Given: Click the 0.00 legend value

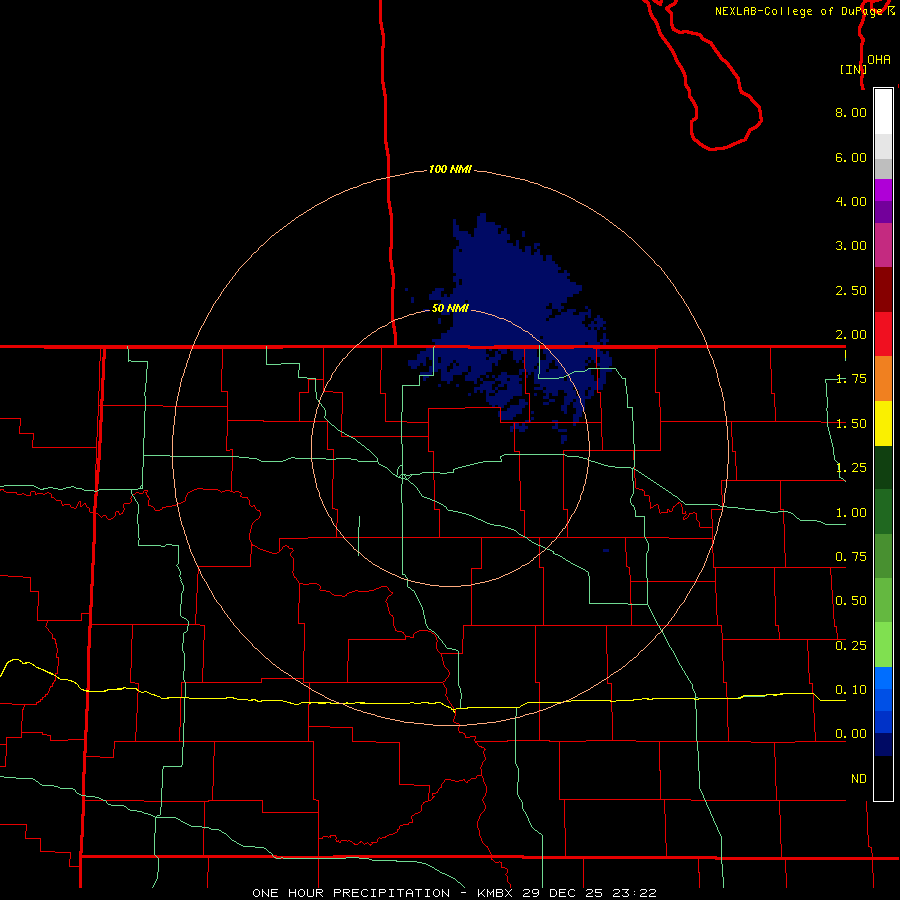Looking at the screenshot, I should point(851,734).
